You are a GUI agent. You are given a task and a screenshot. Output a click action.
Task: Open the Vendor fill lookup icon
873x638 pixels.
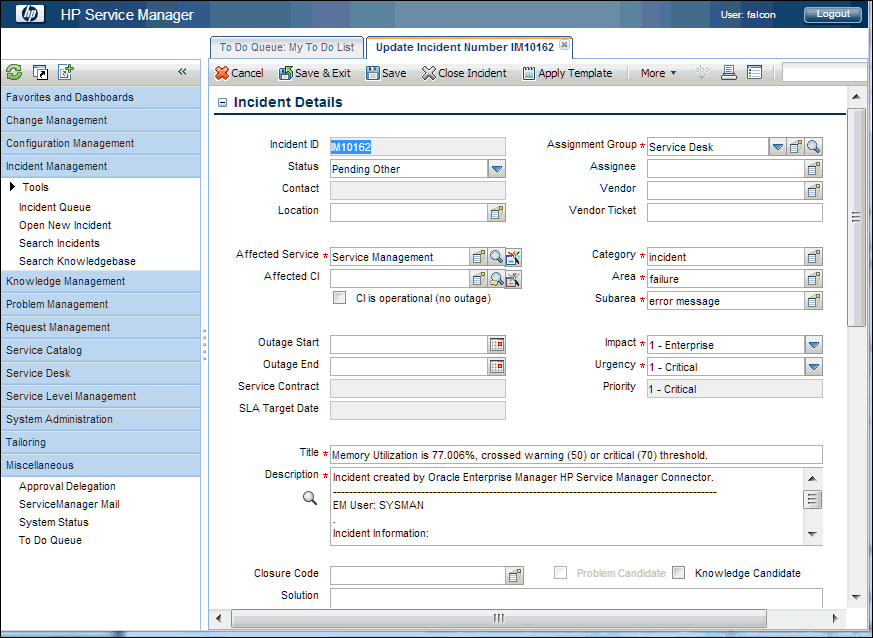click(x=813, y=191)
